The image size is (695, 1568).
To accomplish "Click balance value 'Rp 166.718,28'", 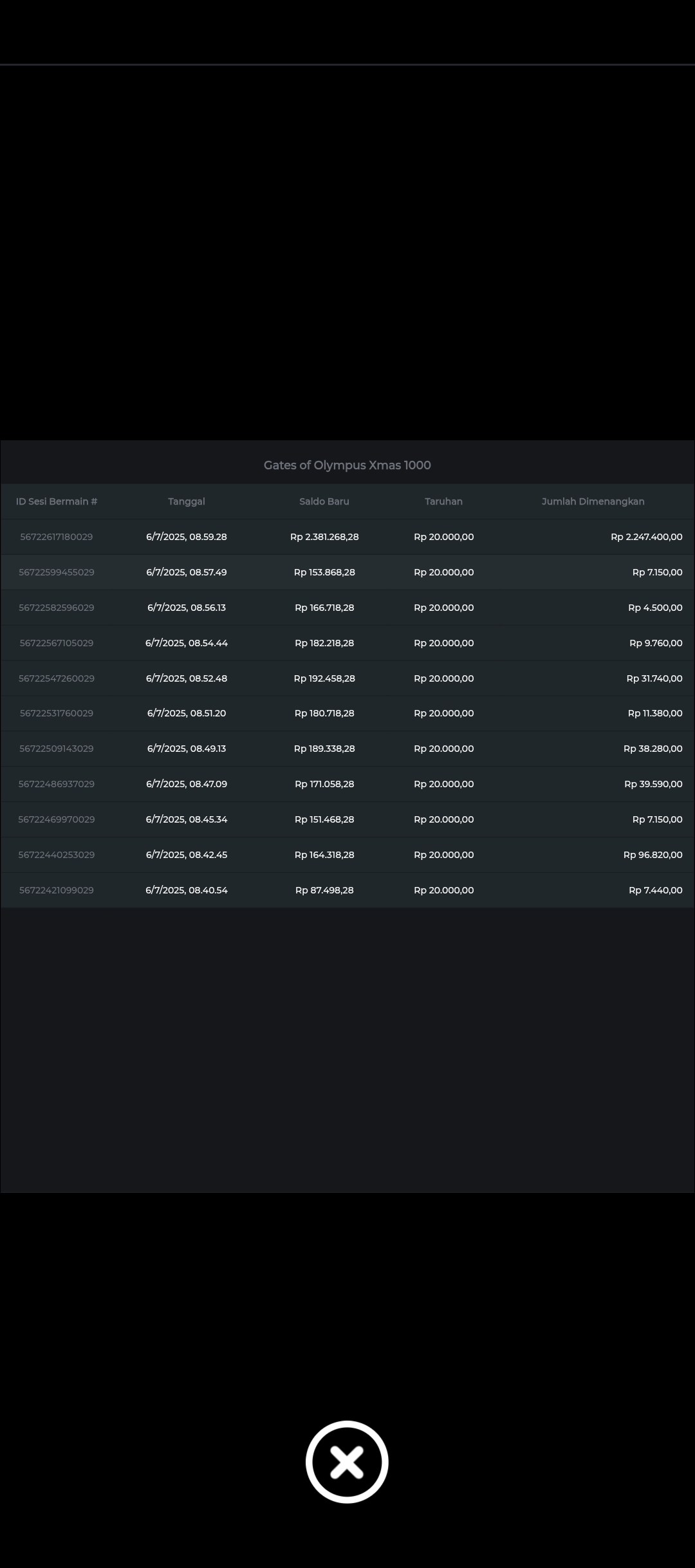I will pyautogui.click(x=324, y=608).
